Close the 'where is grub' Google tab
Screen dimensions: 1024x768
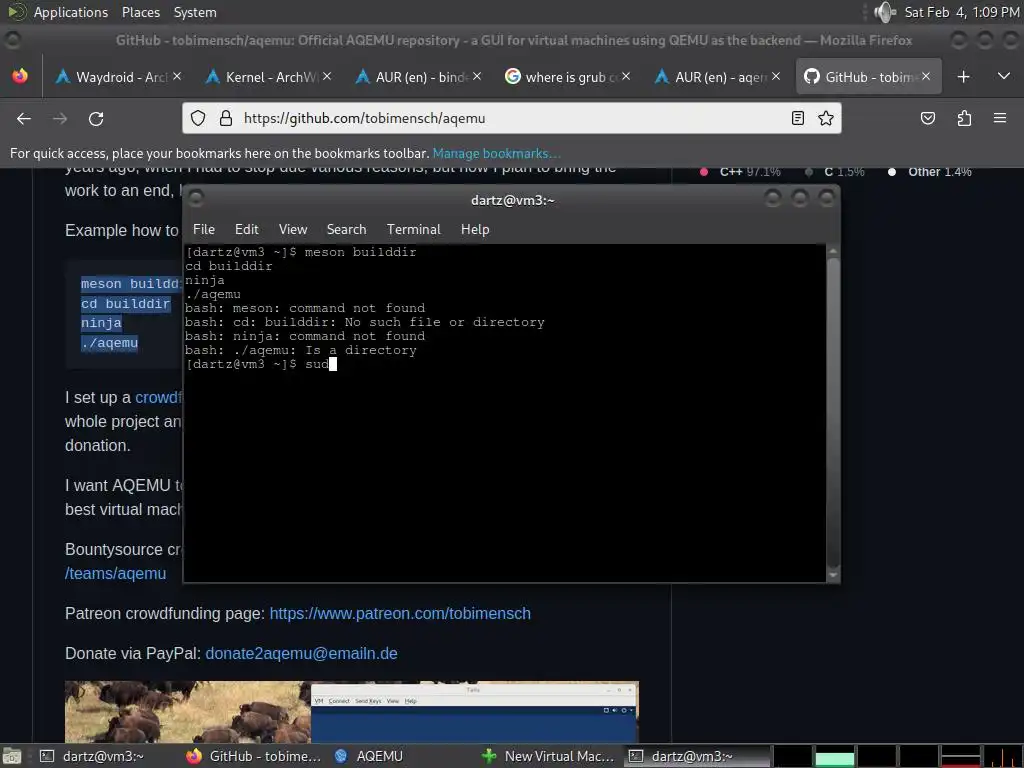[x=626, y=76]
